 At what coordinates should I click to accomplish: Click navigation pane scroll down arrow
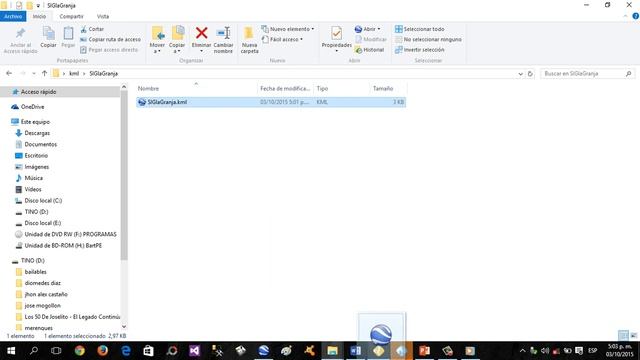(124, 326)
